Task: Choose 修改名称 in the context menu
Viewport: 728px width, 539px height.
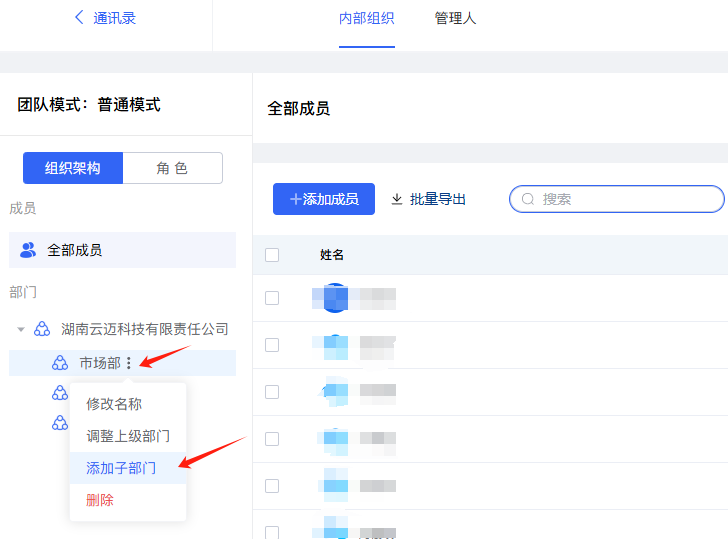Action: point(114,404)
